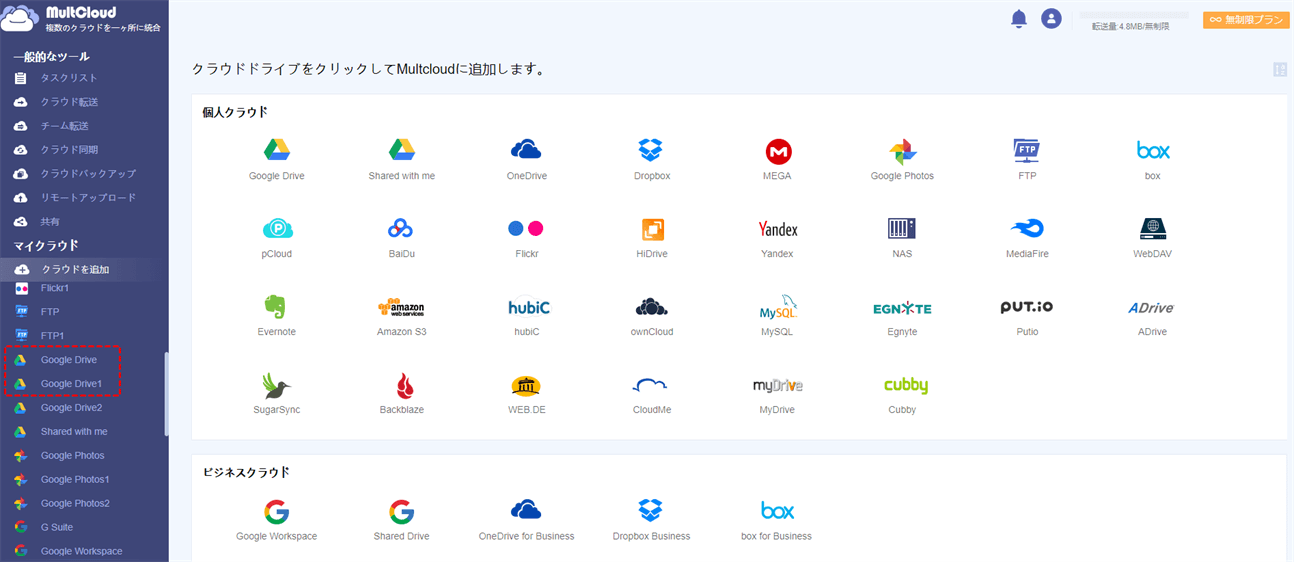This screenshot has height=562, width=1294.
Task: Add Flickr cloud
Action: point(526,238)
